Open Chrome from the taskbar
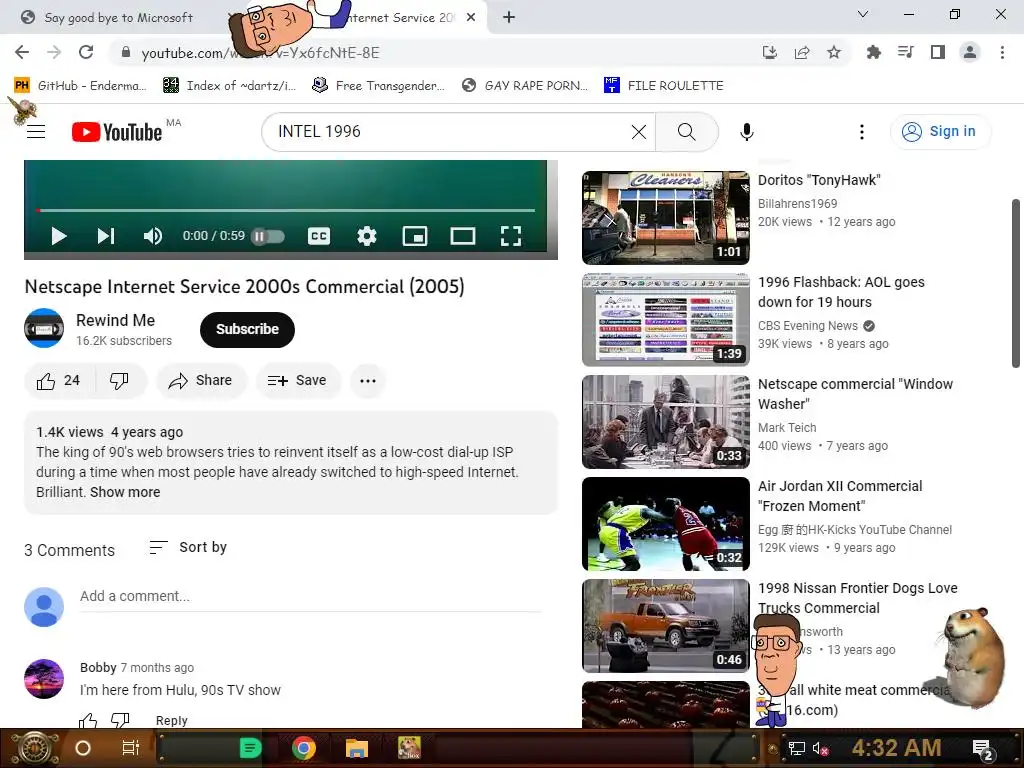 (x=304, y=748)
